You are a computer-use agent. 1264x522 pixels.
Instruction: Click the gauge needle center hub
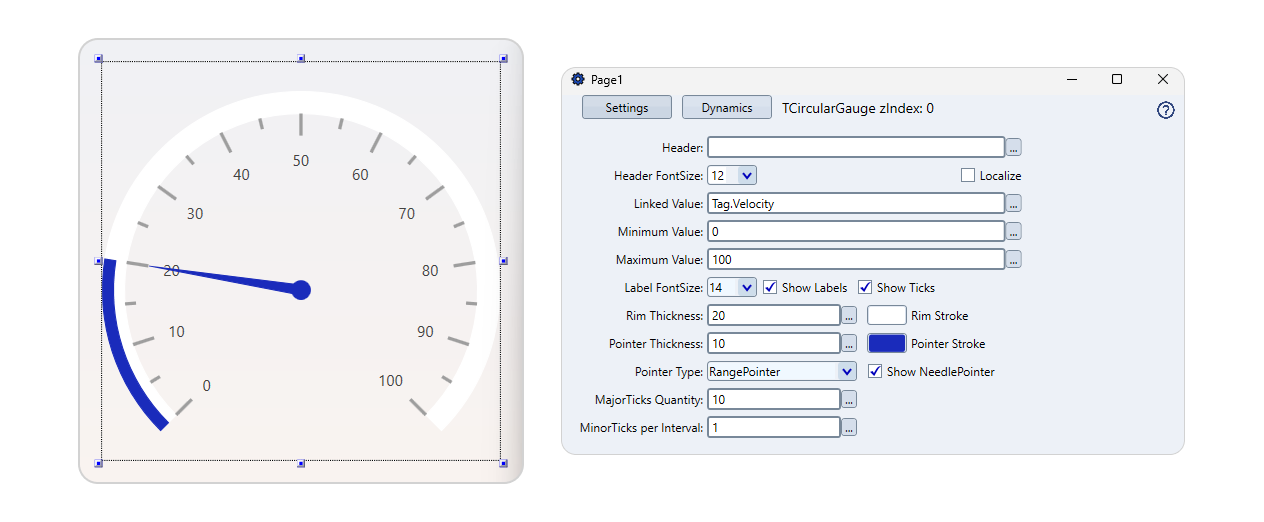coord(301,290)
